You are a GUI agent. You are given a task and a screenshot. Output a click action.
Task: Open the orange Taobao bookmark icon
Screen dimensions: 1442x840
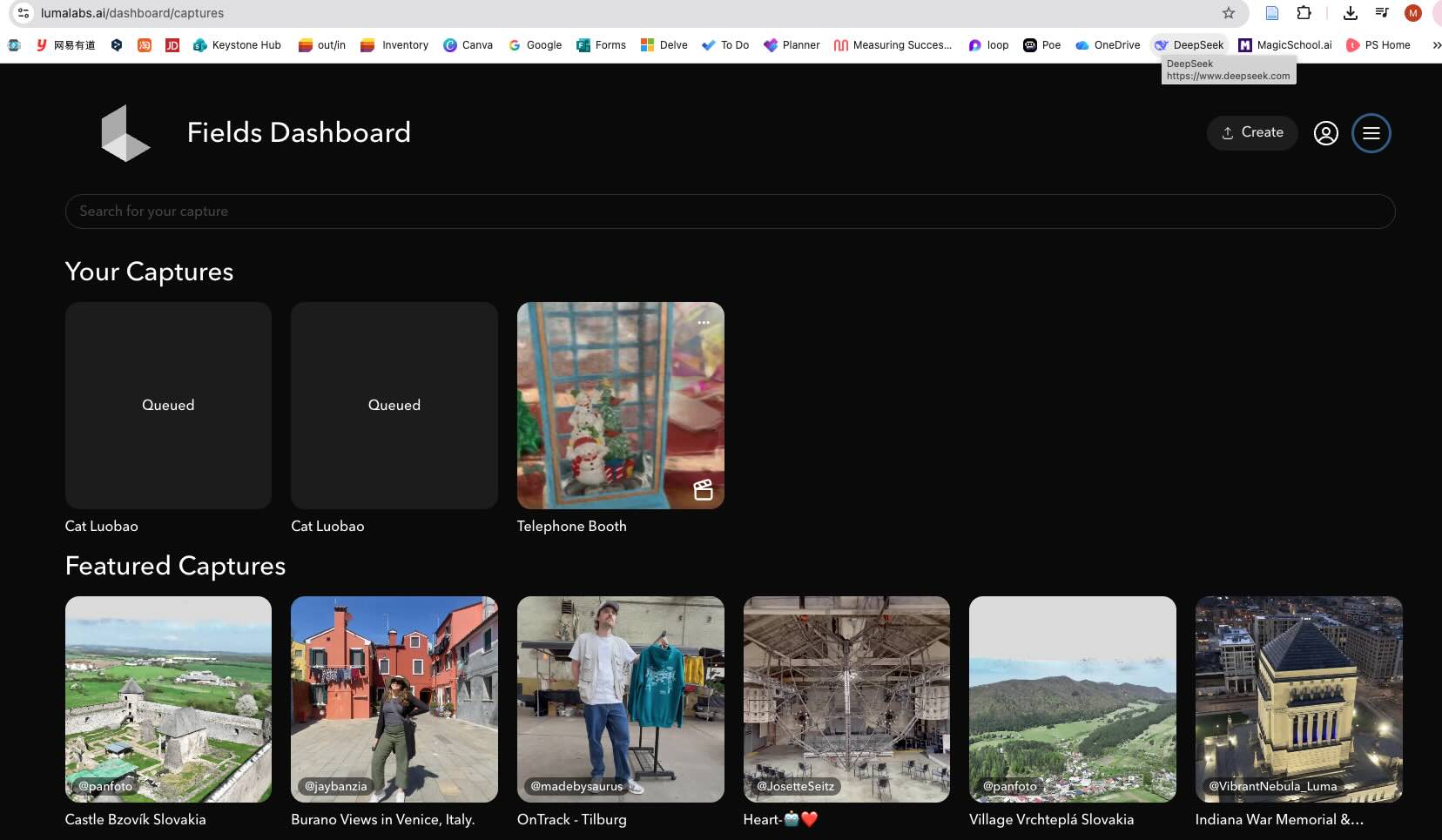[145, 45]
